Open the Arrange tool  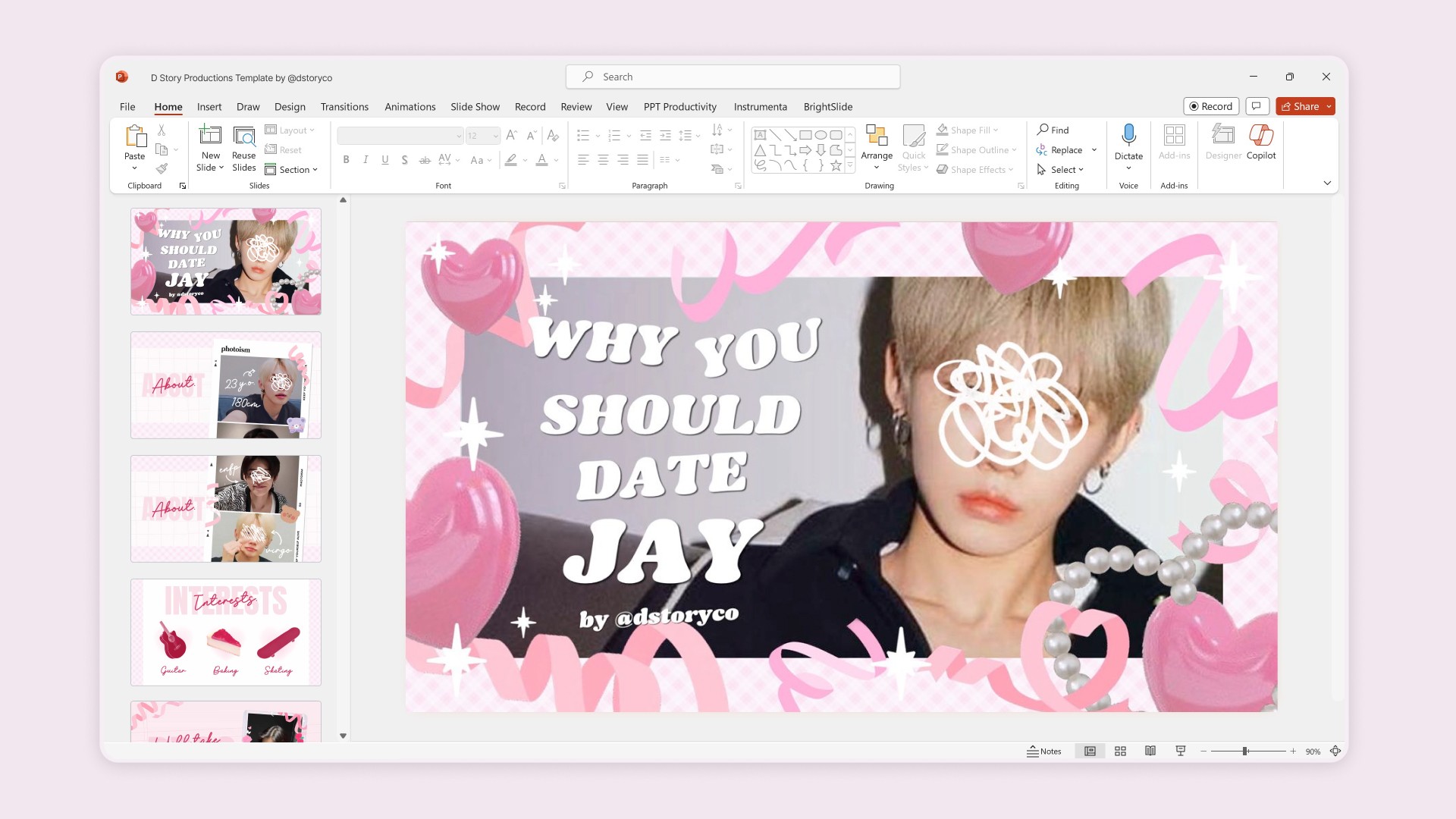pos(876,144)
